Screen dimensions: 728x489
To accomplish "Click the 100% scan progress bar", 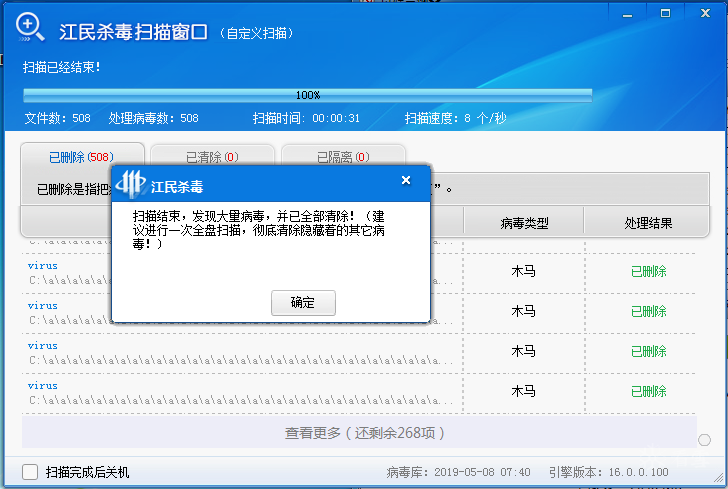I will click(x=307, y=95).
